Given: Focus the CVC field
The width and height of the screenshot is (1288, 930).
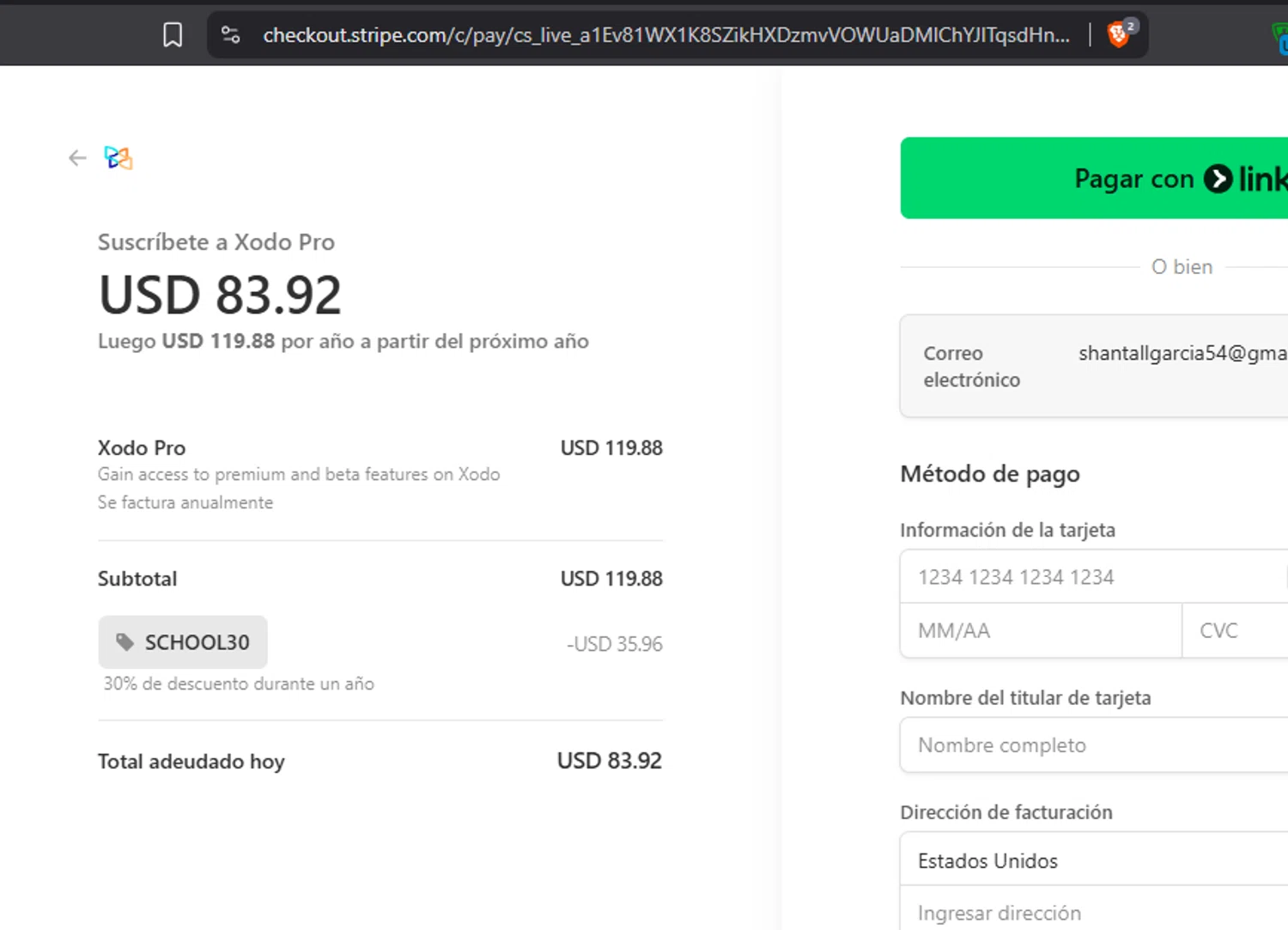Looking at the screenshot, I should coord(1235,630).
